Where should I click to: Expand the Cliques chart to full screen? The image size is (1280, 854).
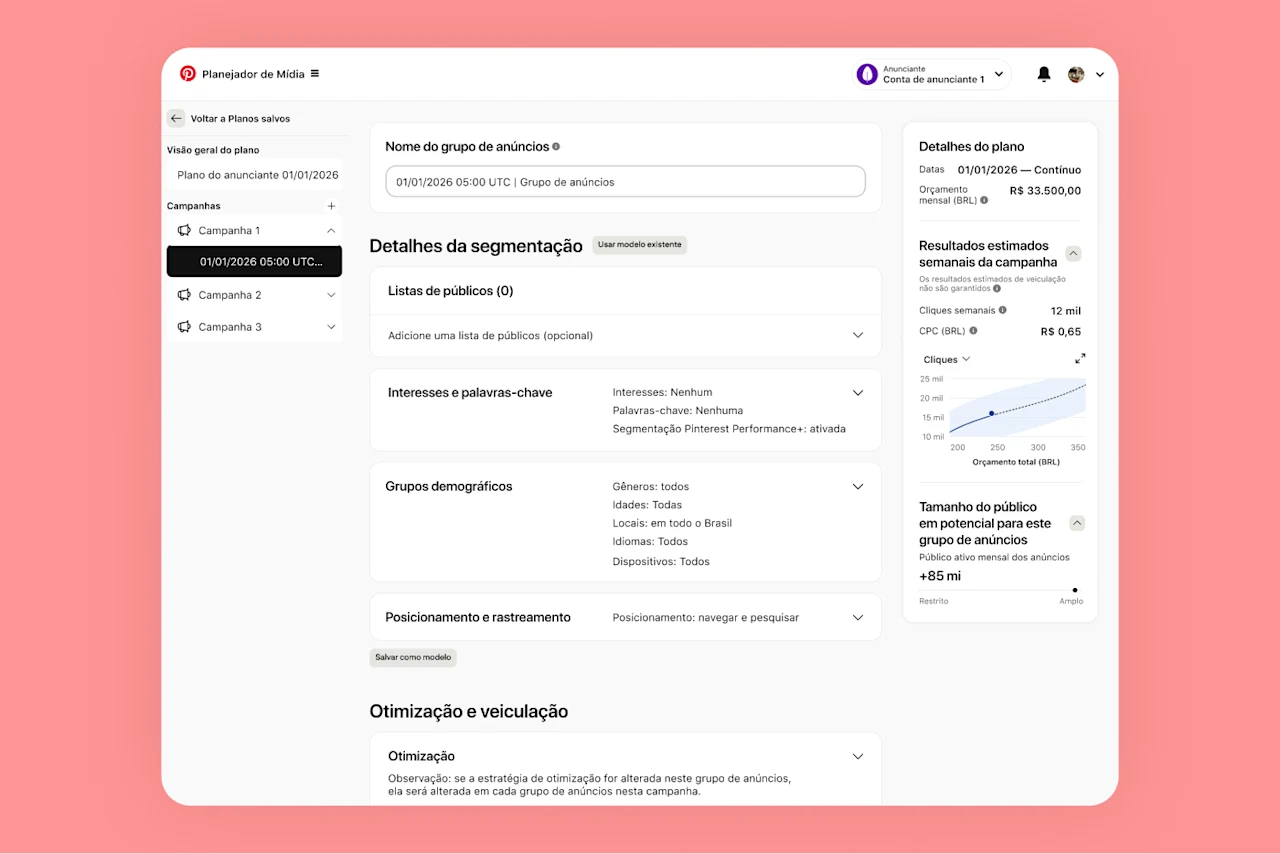tap(1078, 358)
